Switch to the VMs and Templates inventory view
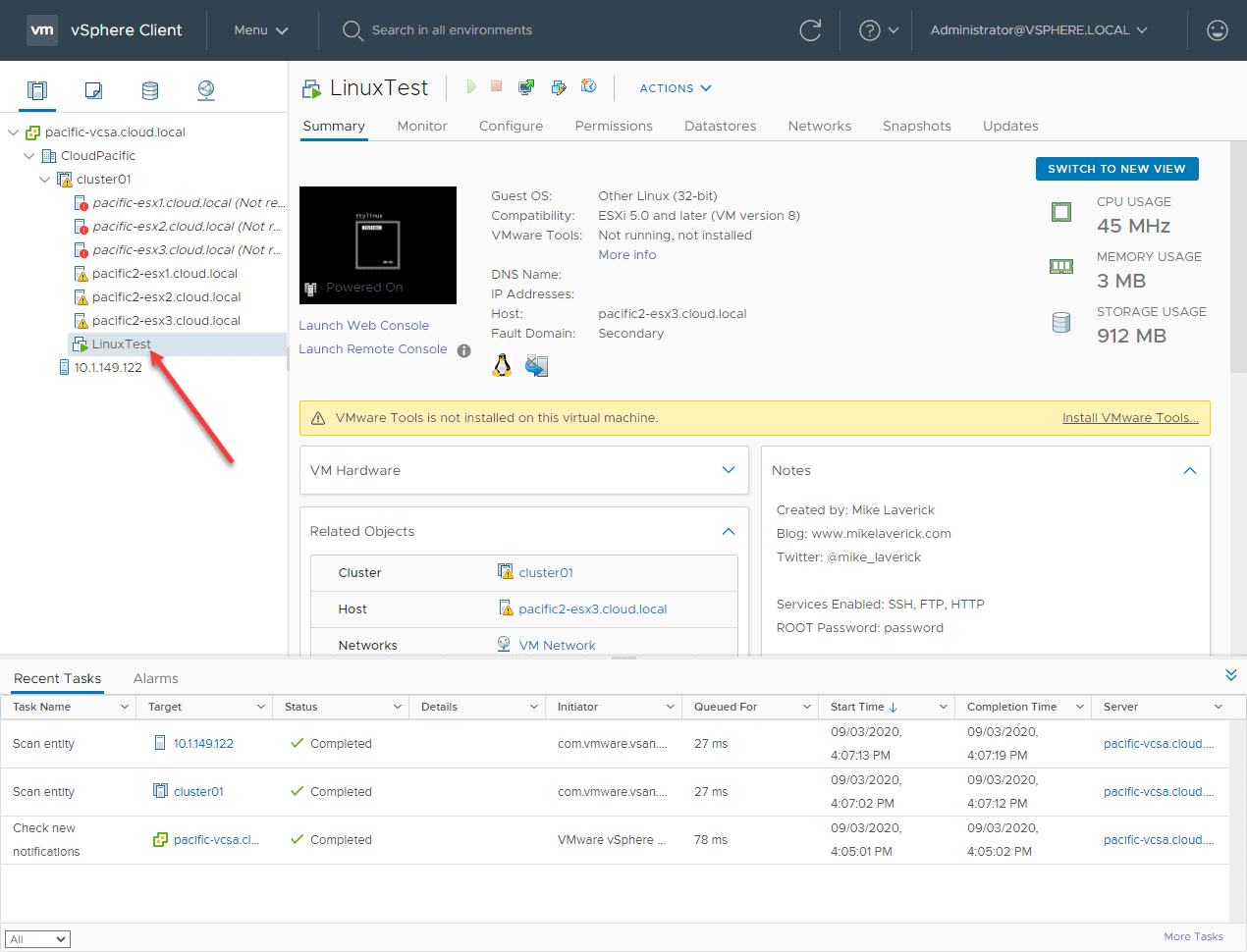1247x952 pixels. tap(93, 90)
